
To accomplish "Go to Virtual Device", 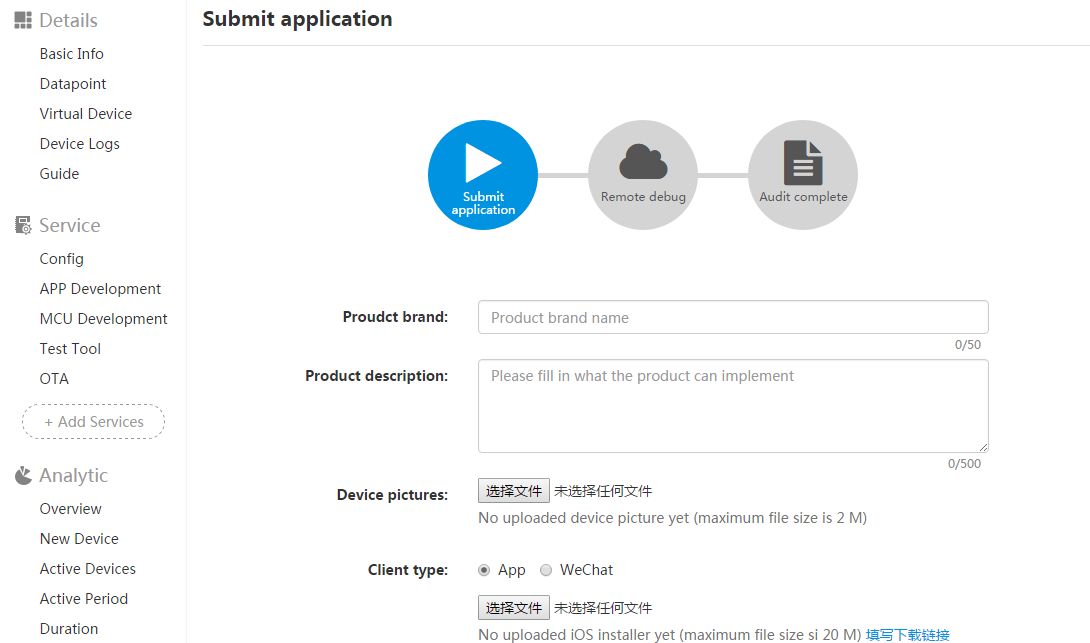I will [86, 113].
